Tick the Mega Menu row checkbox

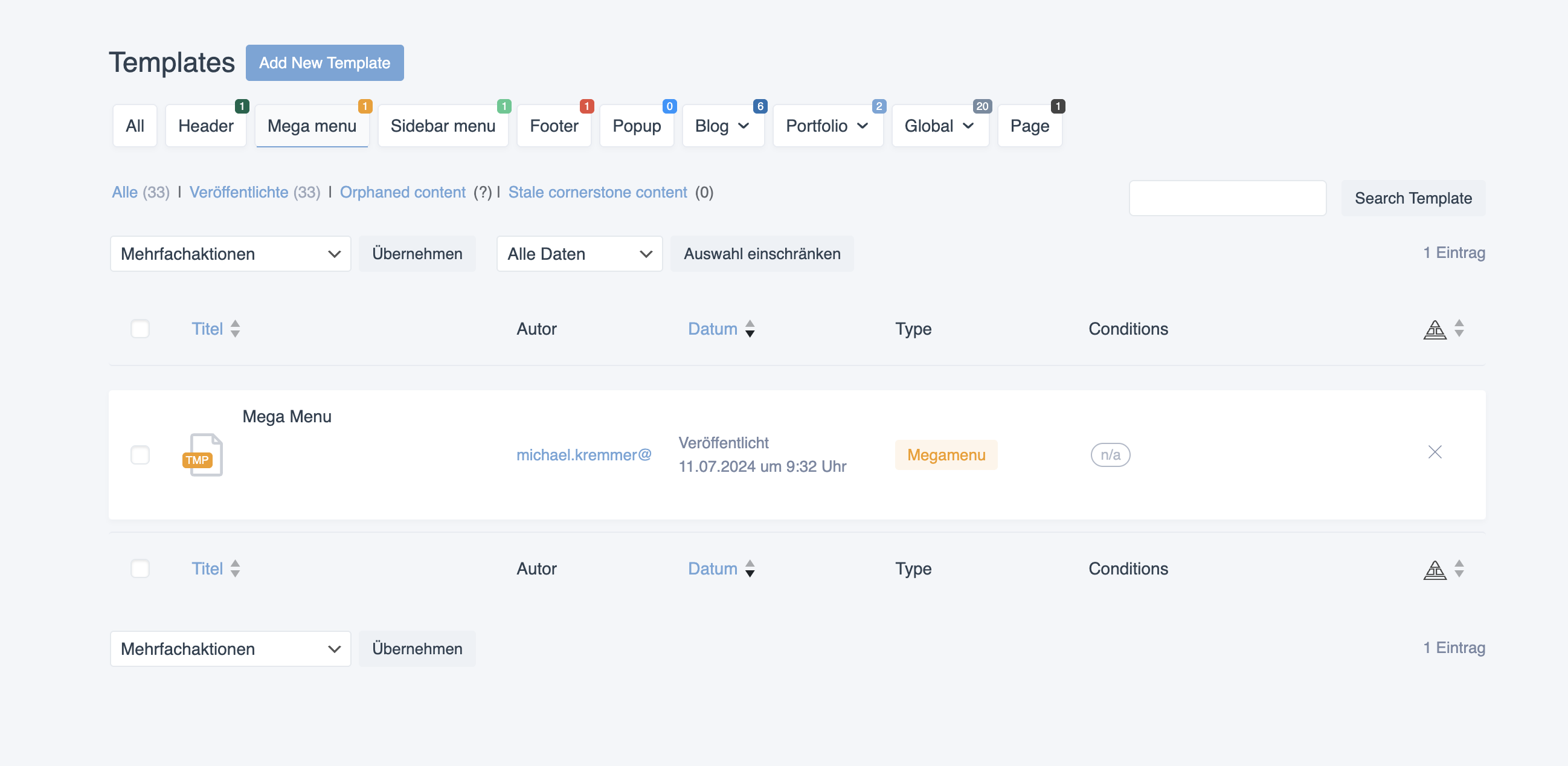[x=140, y=455]
